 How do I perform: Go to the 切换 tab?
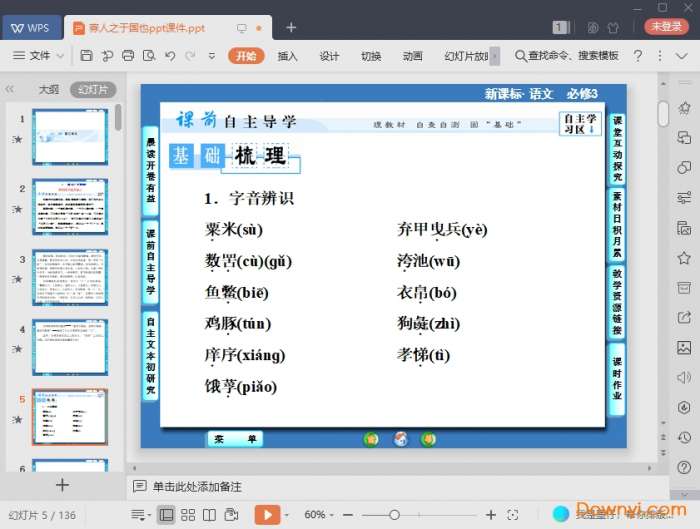click(x=371, y=56)
